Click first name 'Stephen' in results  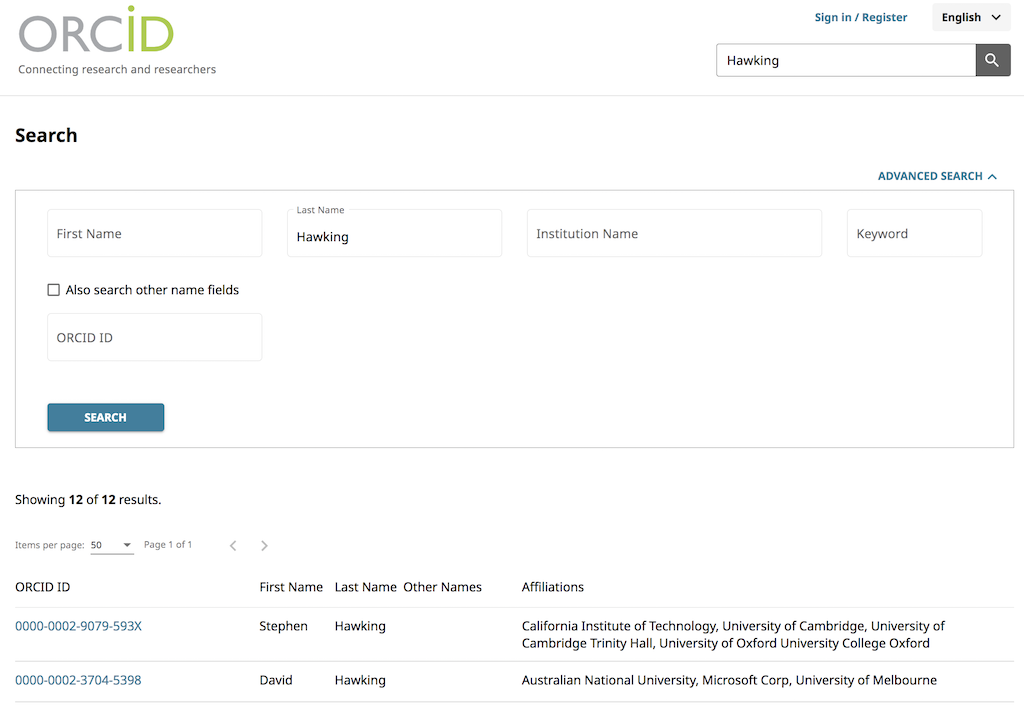pyautogui.click(x=283, y=626)
